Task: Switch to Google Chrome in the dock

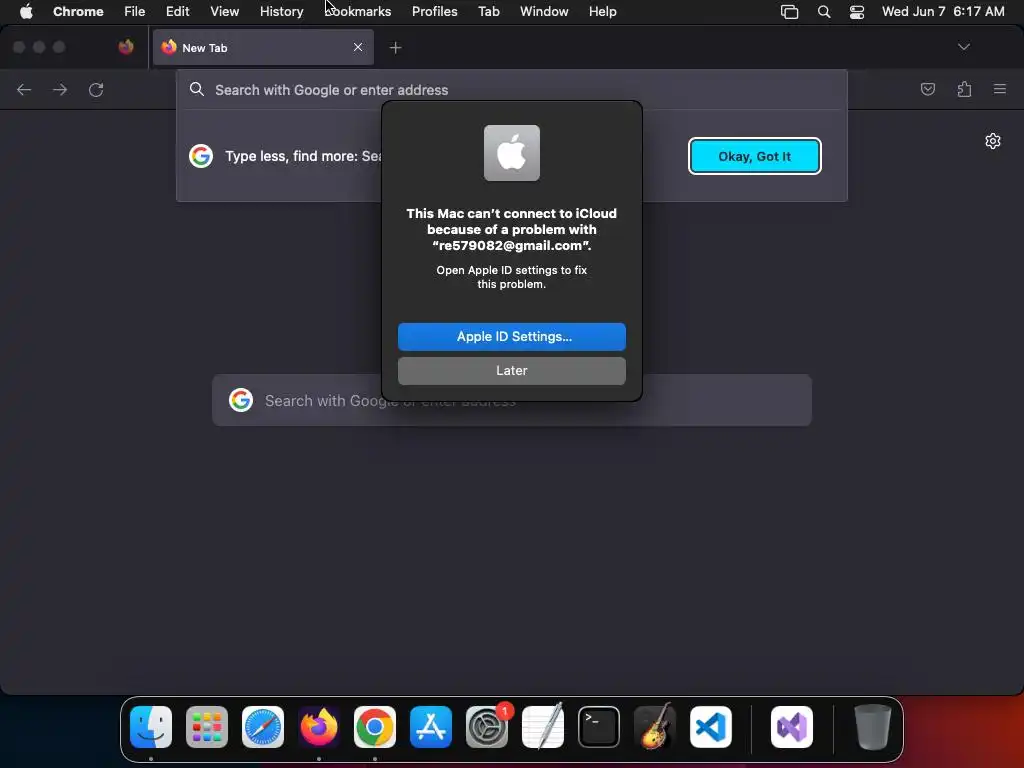Action: [x=375, y=727]
